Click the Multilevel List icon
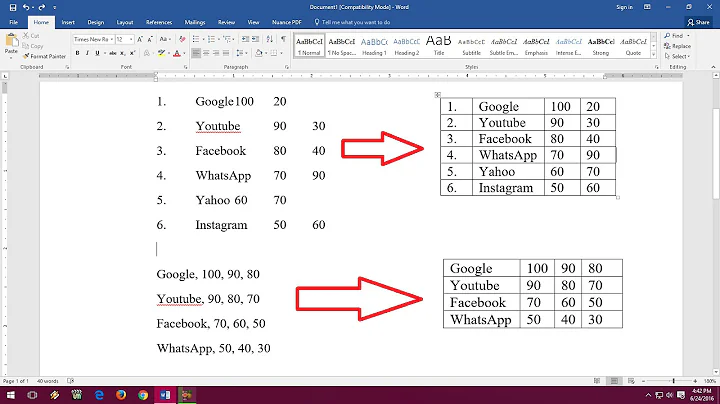 (x=228, y=39)
